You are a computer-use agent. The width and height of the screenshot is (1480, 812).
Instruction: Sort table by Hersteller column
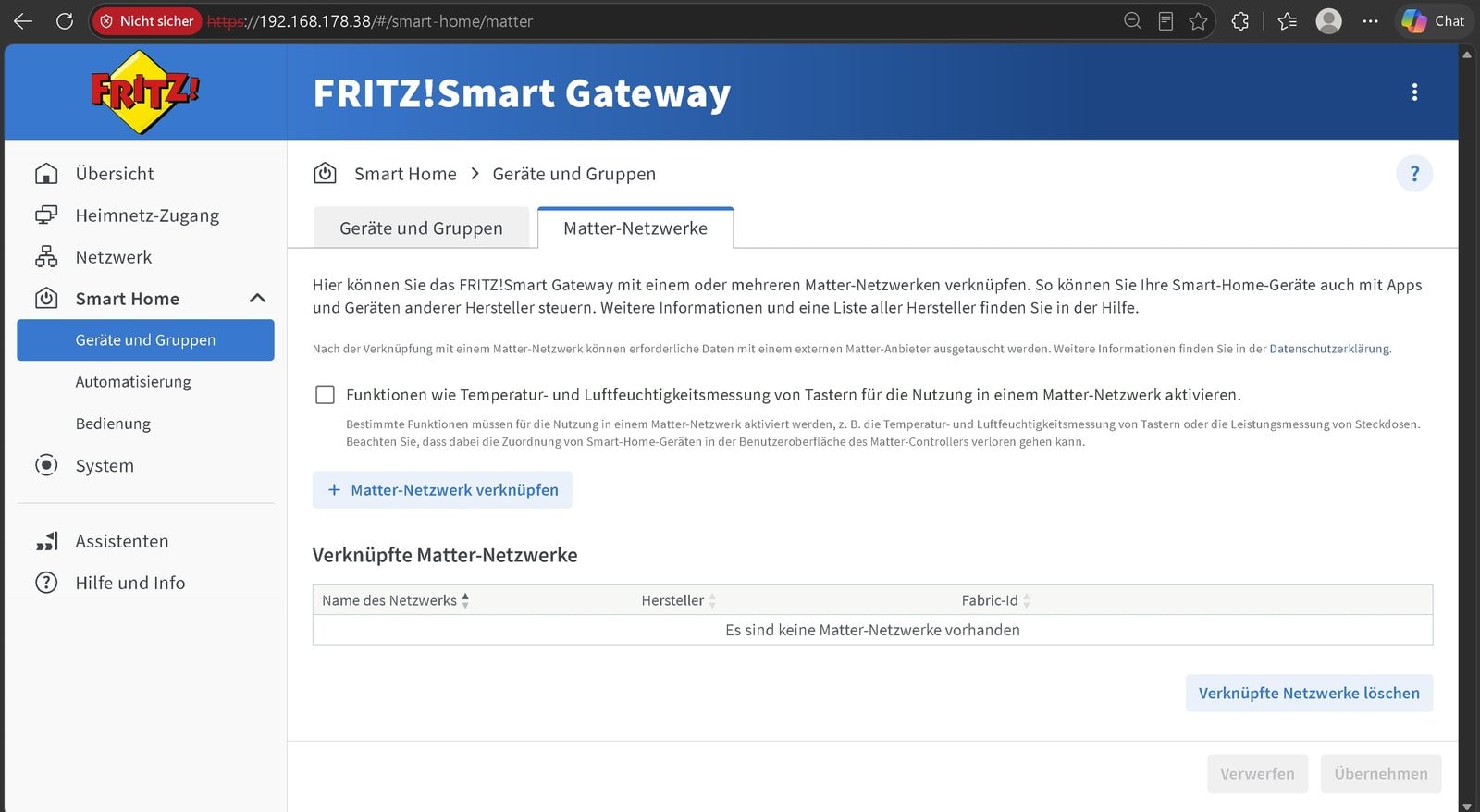click(678, 600)
